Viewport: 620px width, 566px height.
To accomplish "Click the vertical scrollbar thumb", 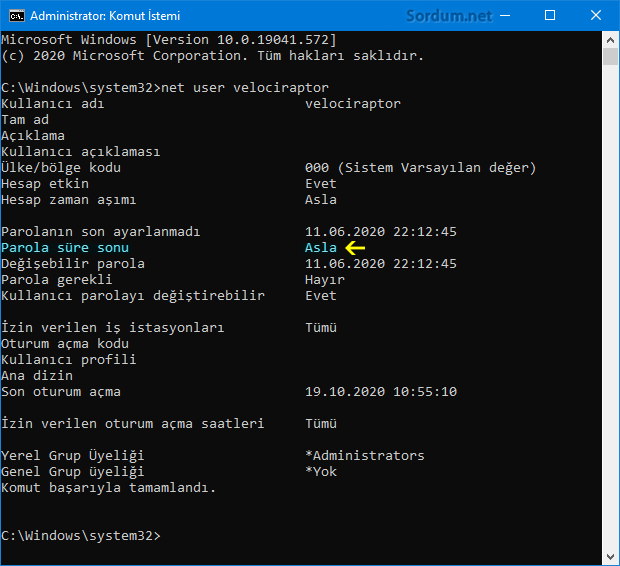I will (610, 56).
